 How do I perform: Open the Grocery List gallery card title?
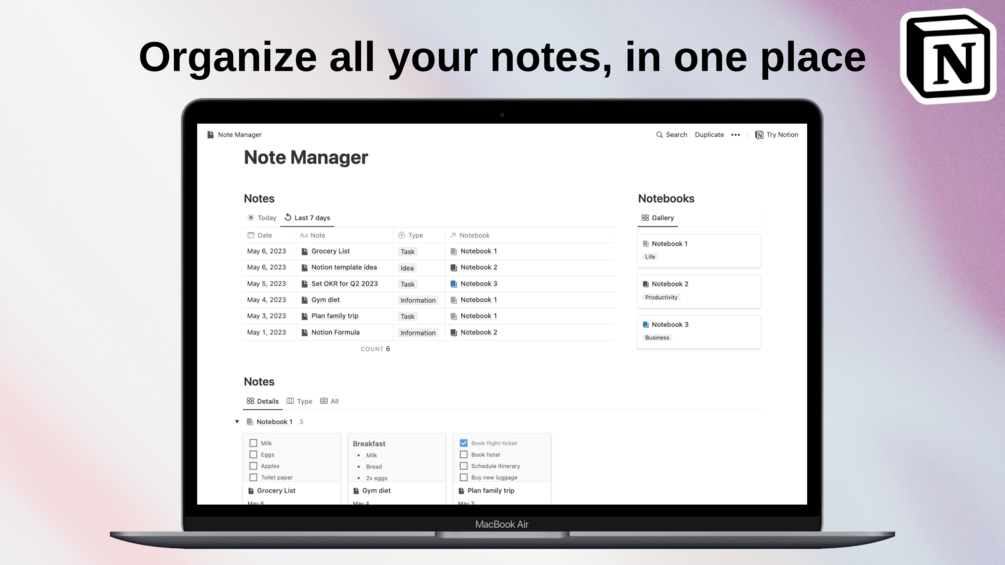tap(276, 491)
